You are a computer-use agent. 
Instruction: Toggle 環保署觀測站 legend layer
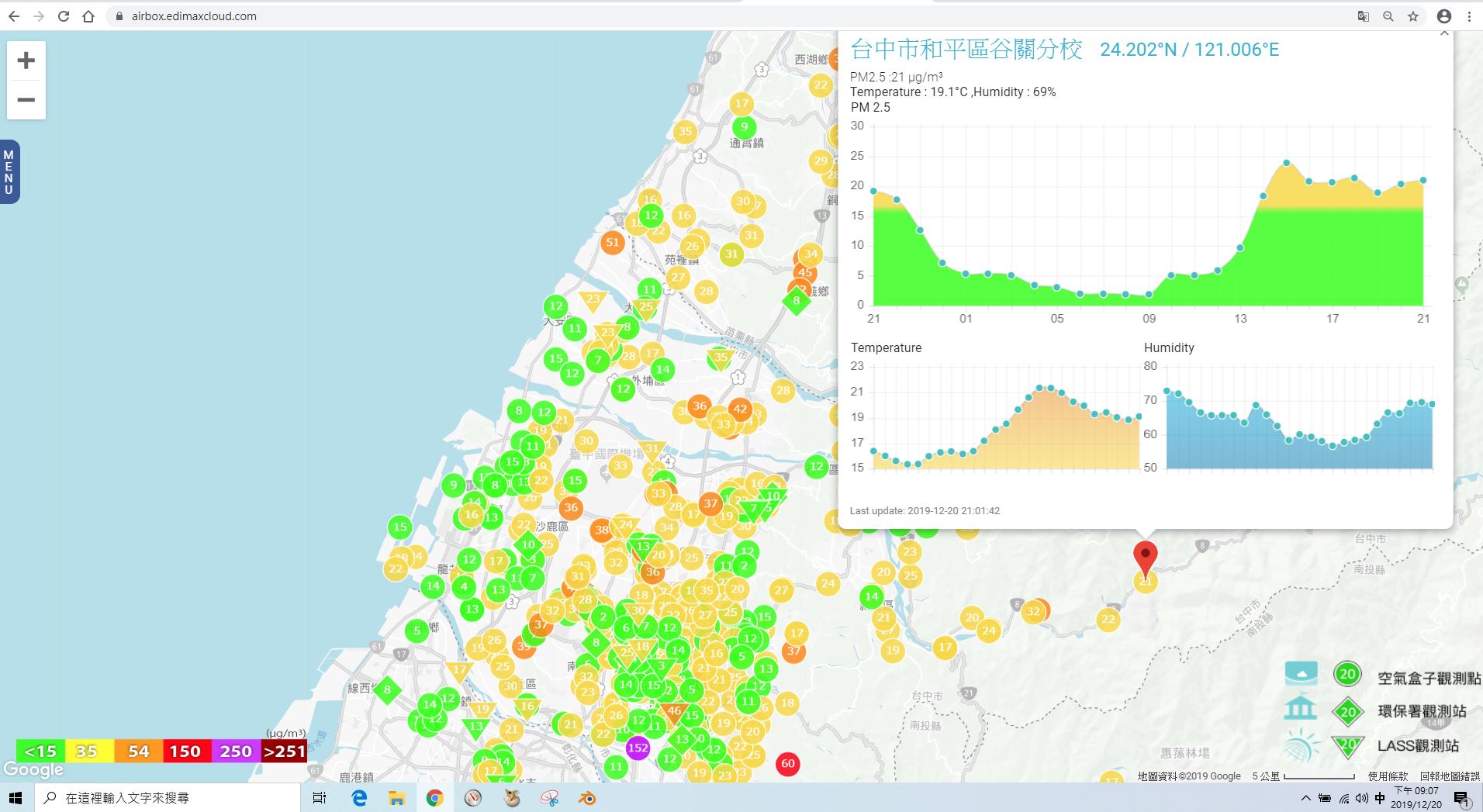coord(1422,711)
